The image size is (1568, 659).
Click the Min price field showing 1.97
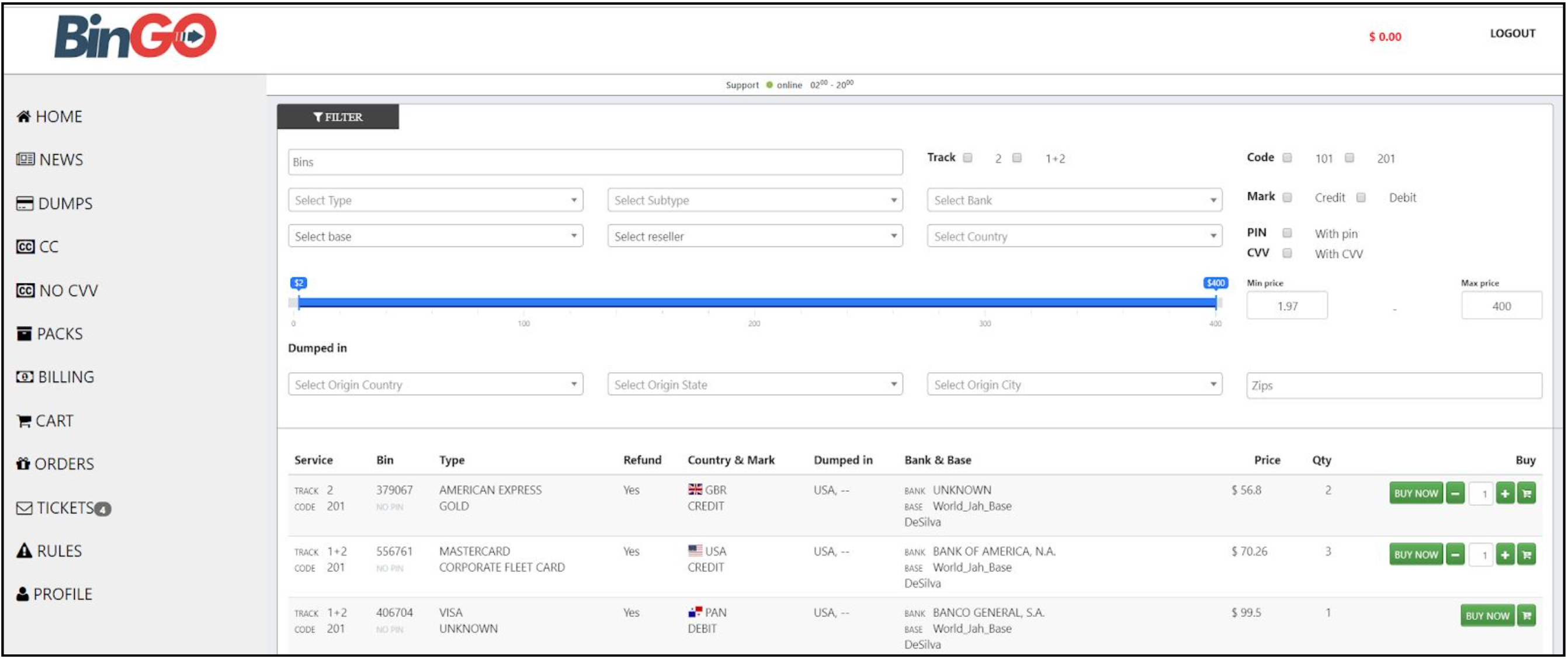point(1287,306)
